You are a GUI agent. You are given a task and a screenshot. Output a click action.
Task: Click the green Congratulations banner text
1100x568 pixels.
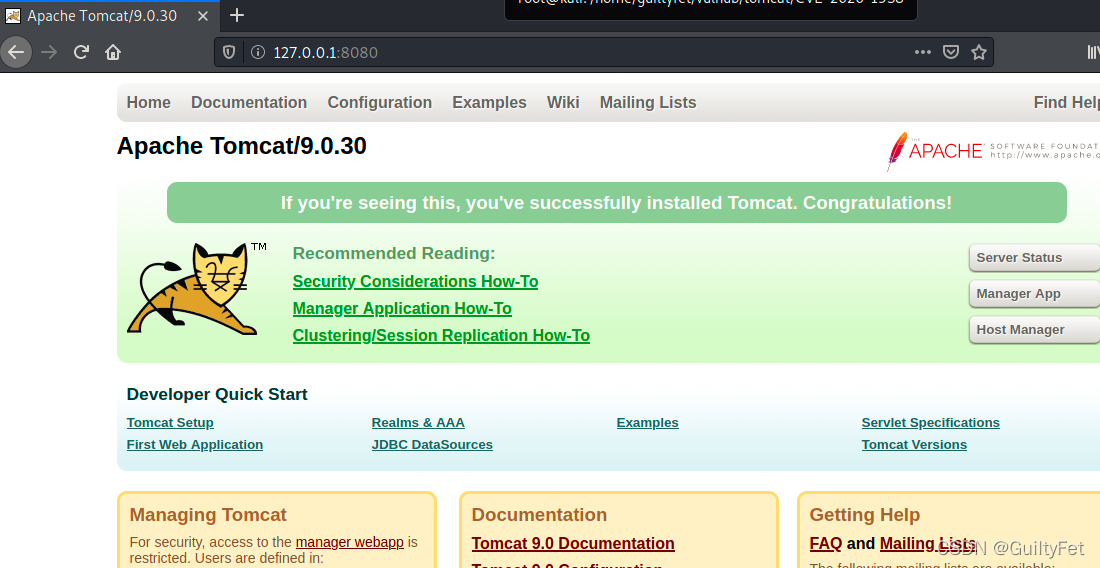click(x=617, y=203)
